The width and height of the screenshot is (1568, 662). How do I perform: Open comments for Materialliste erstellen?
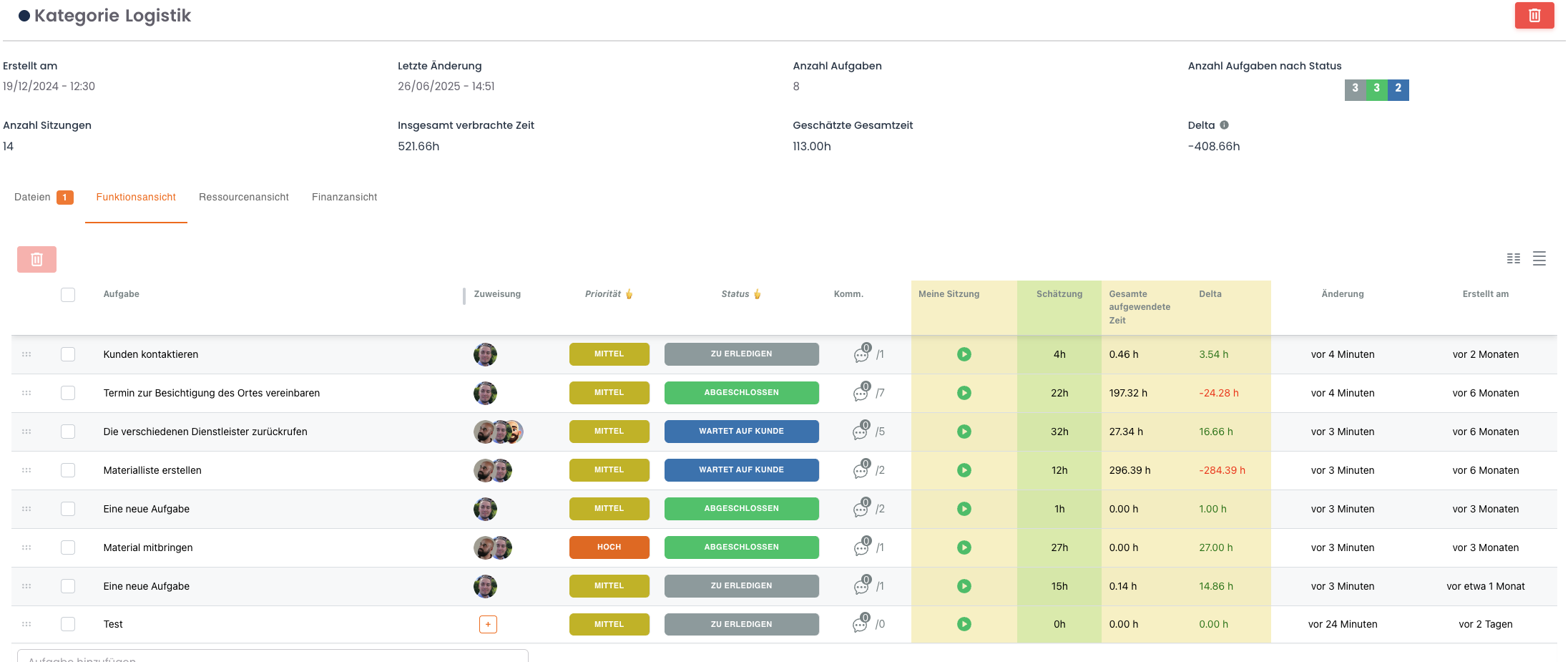(x=861, y=470)
